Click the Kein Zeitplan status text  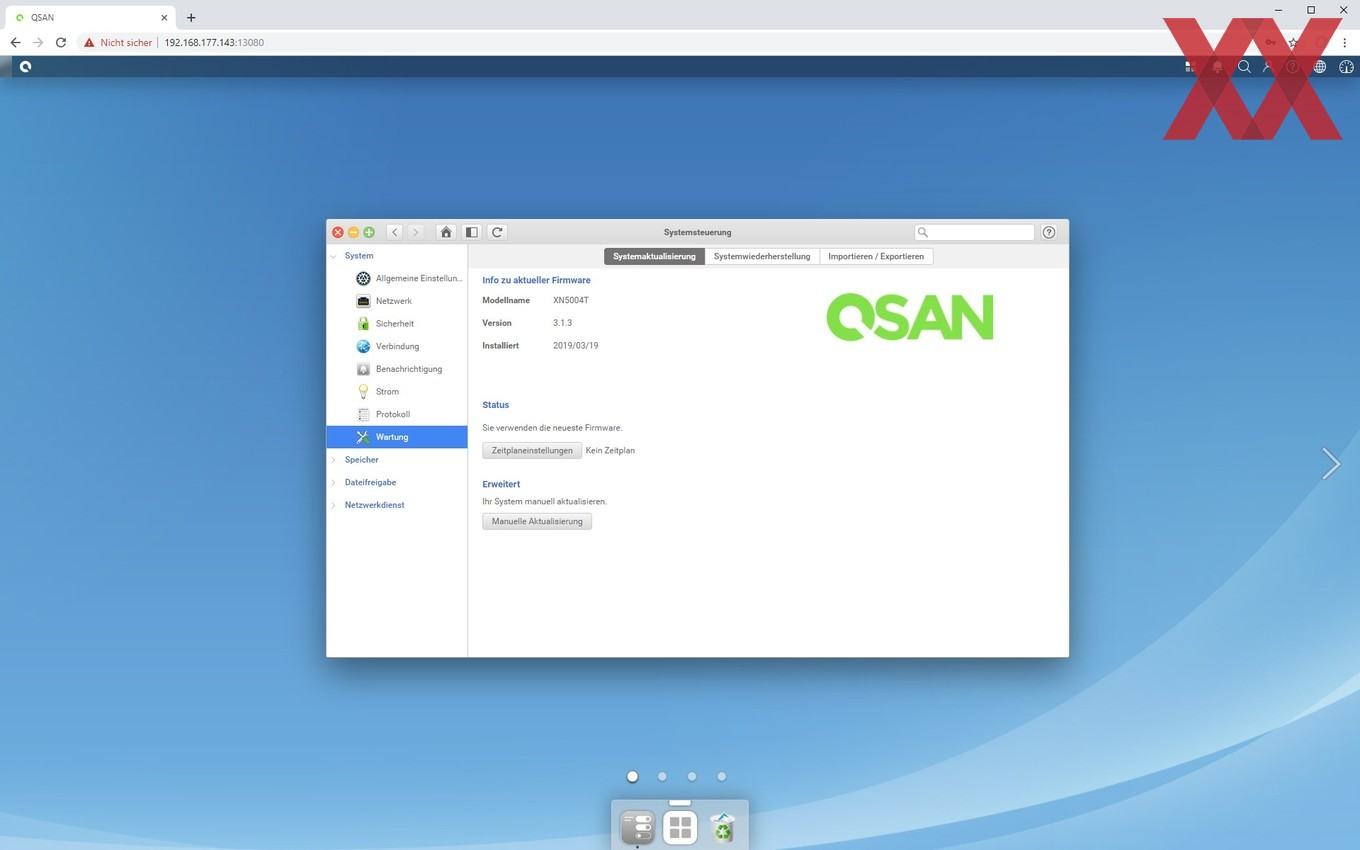(610, 451)
